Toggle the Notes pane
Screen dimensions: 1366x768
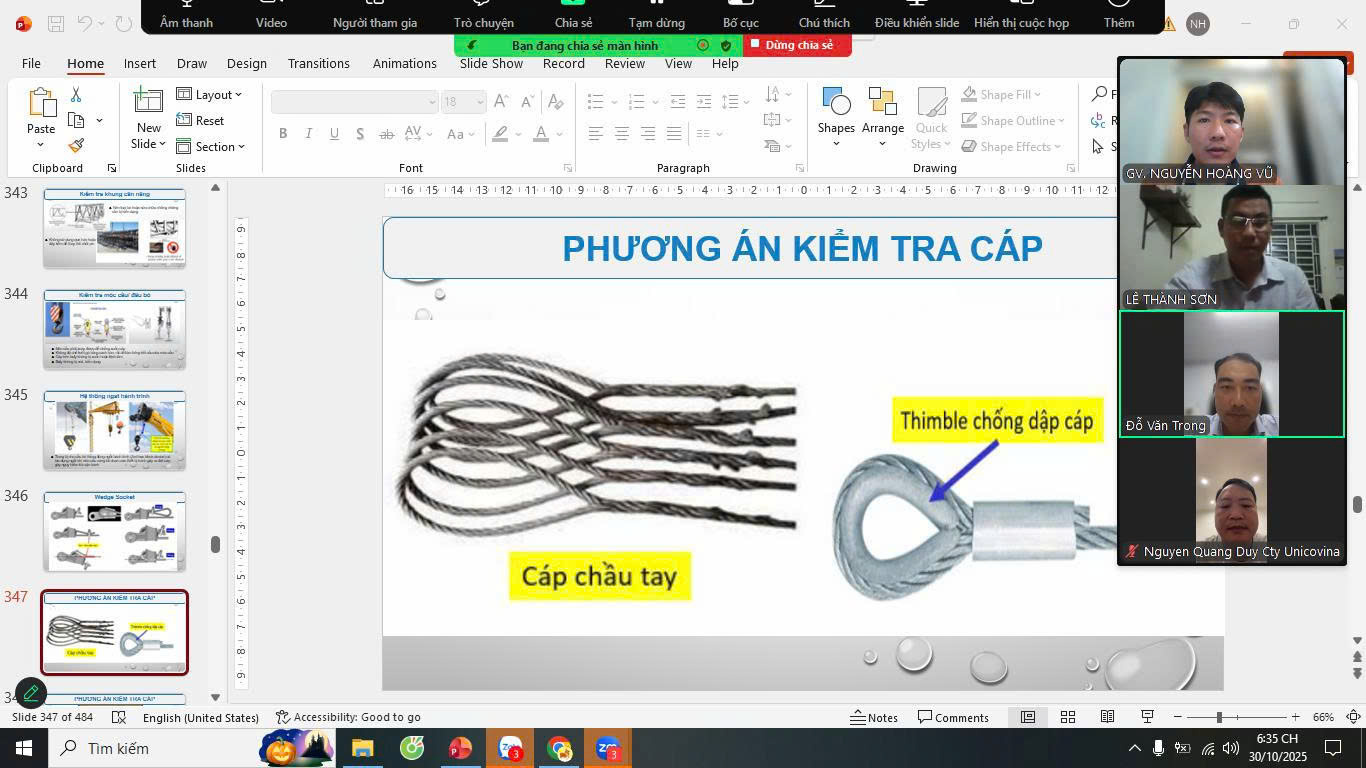874,717
